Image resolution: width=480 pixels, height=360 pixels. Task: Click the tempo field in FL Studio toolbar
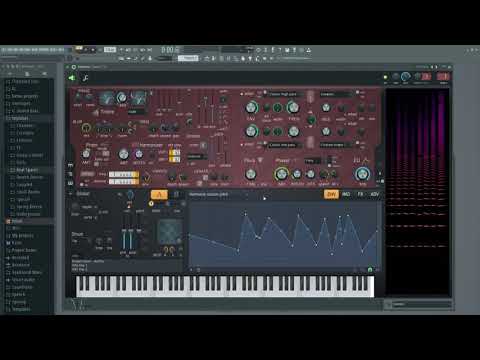(110, 50)
